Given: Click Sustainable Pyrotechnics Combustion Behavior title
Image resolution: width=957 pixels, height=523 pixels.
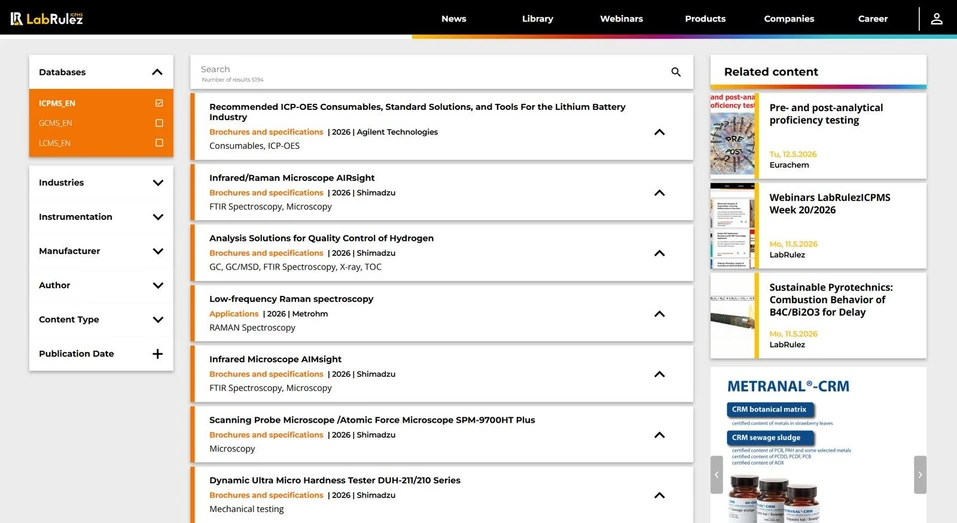Looking at the screenshot, I should [x=831, y=300].
